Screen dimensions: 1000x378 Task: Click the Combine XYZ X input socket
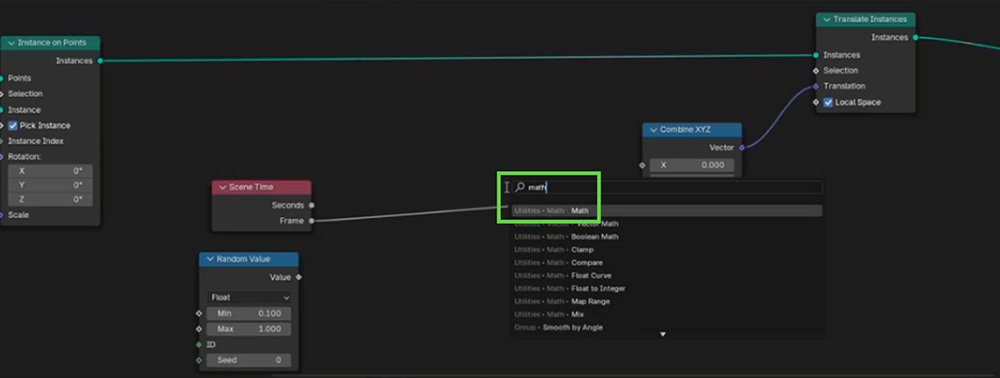coord(642,165)
